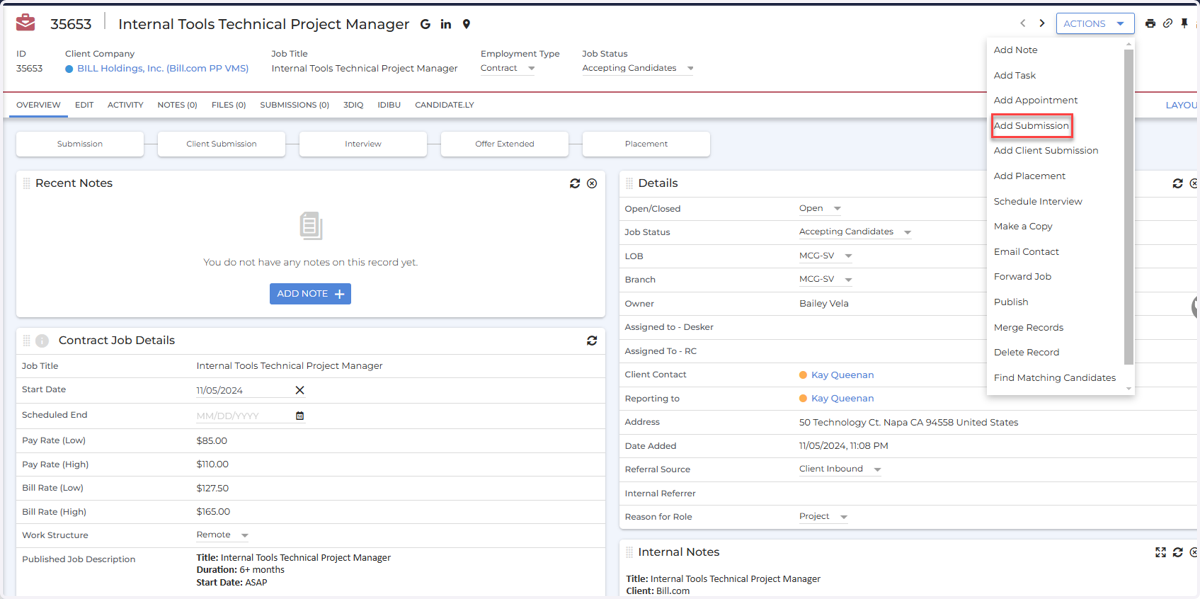Image resolution: width=1200 pixels, height=599 pixels.
Task: Open Work Structure Remote dropdown
Action: pyautogui.click(x=223, y=535)
